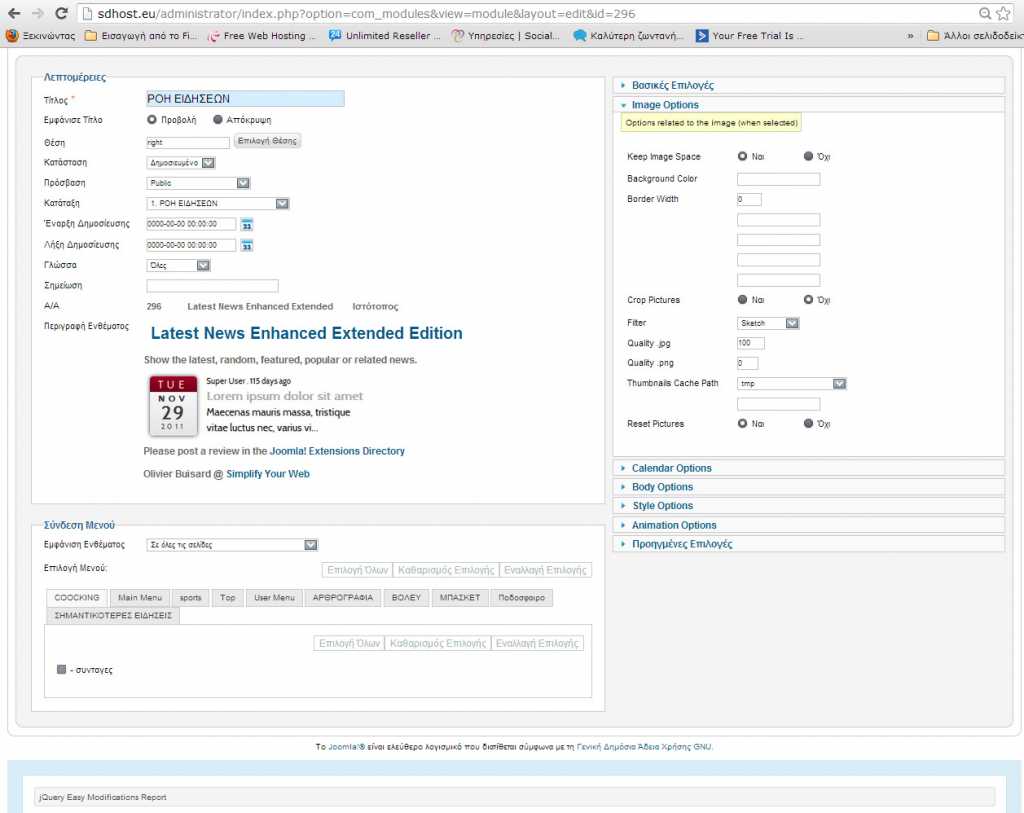Click the browser reload icon
The height and width of the screenshot is (813, 1024).
coord(61,14)
